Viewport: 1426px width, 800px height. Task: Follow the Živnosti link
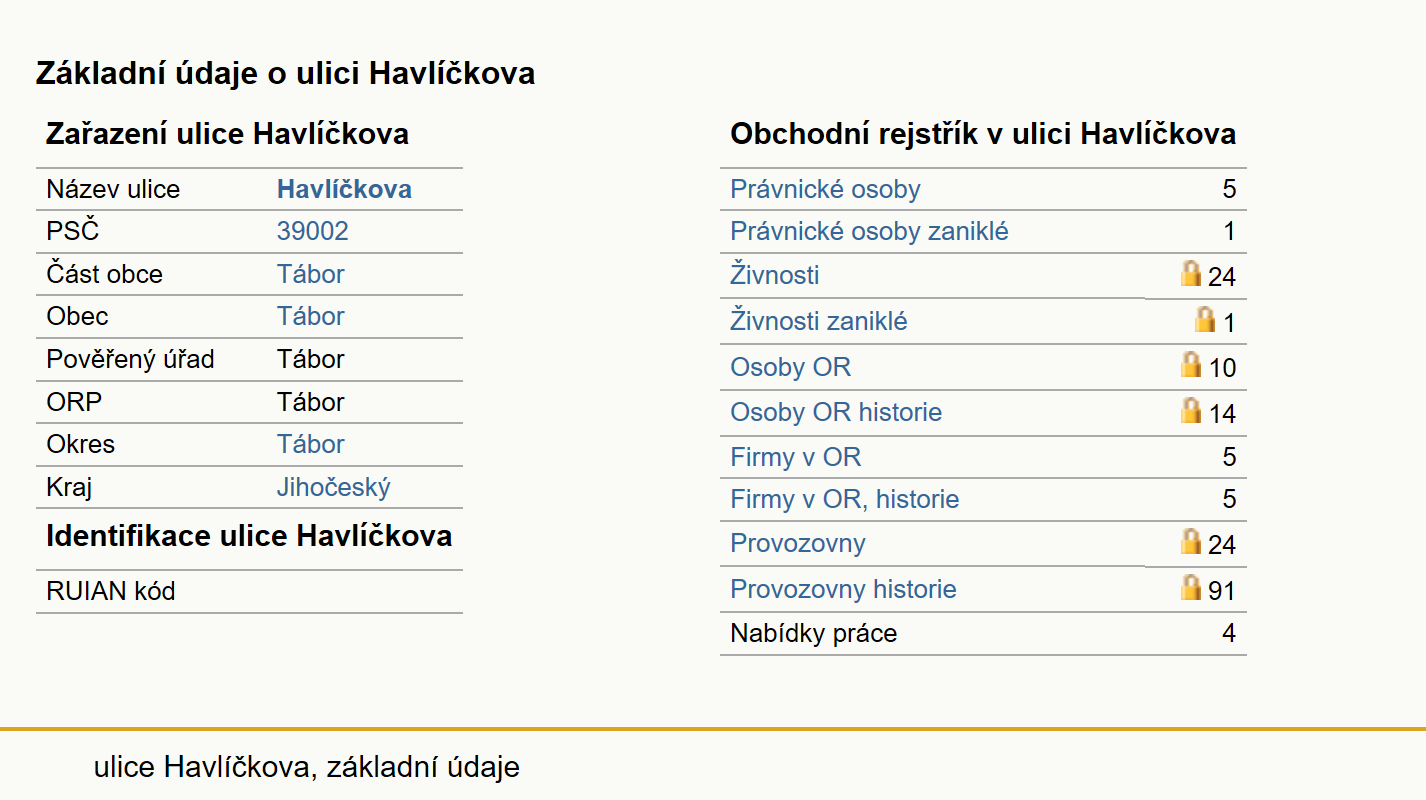click(x=775, y=274)
